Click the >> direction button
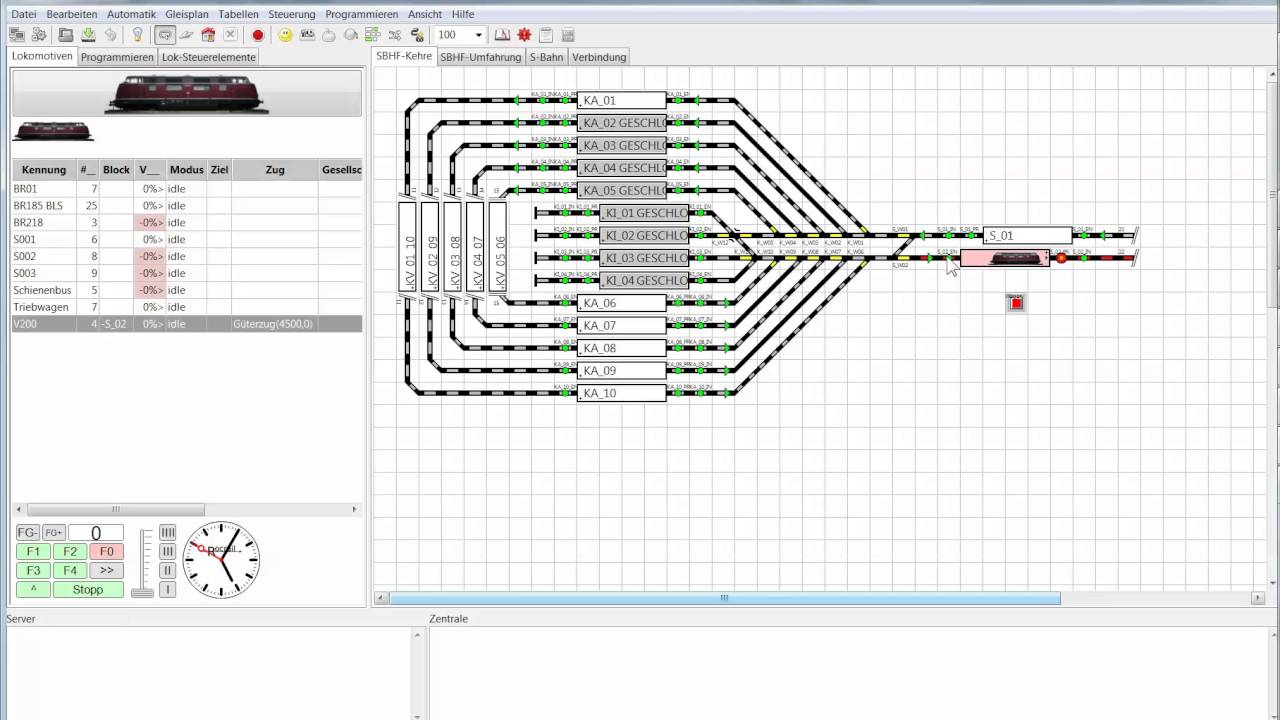Screen dimensions: 1280x720 [107, 570]
